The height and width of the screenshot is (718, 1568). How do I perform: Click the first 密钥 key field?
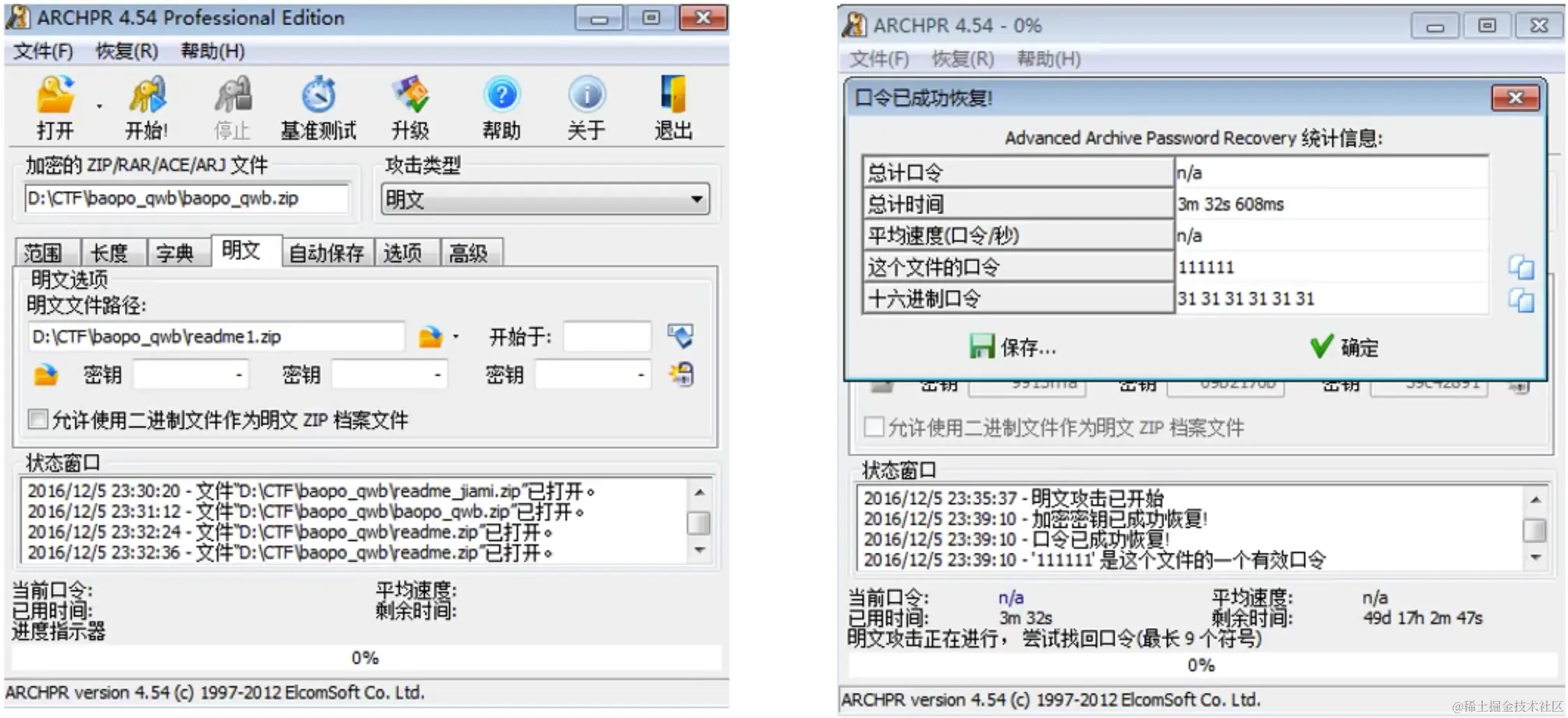[x=190, y=375]
